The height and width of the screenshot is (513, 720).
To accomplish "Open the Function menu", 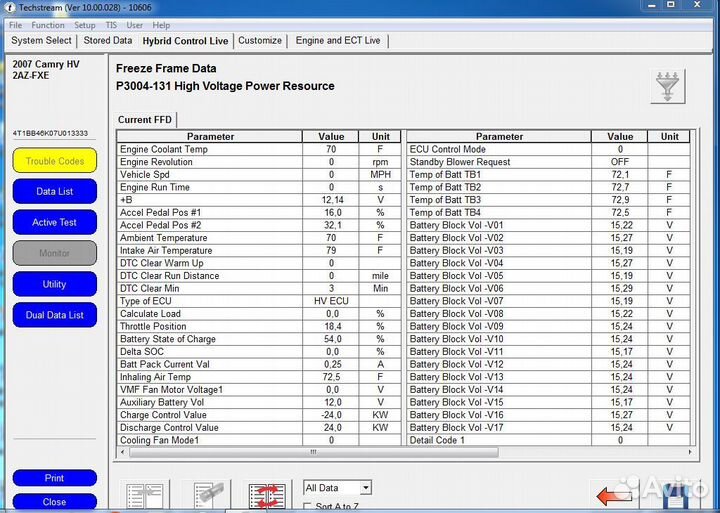I will click(47, 25).
